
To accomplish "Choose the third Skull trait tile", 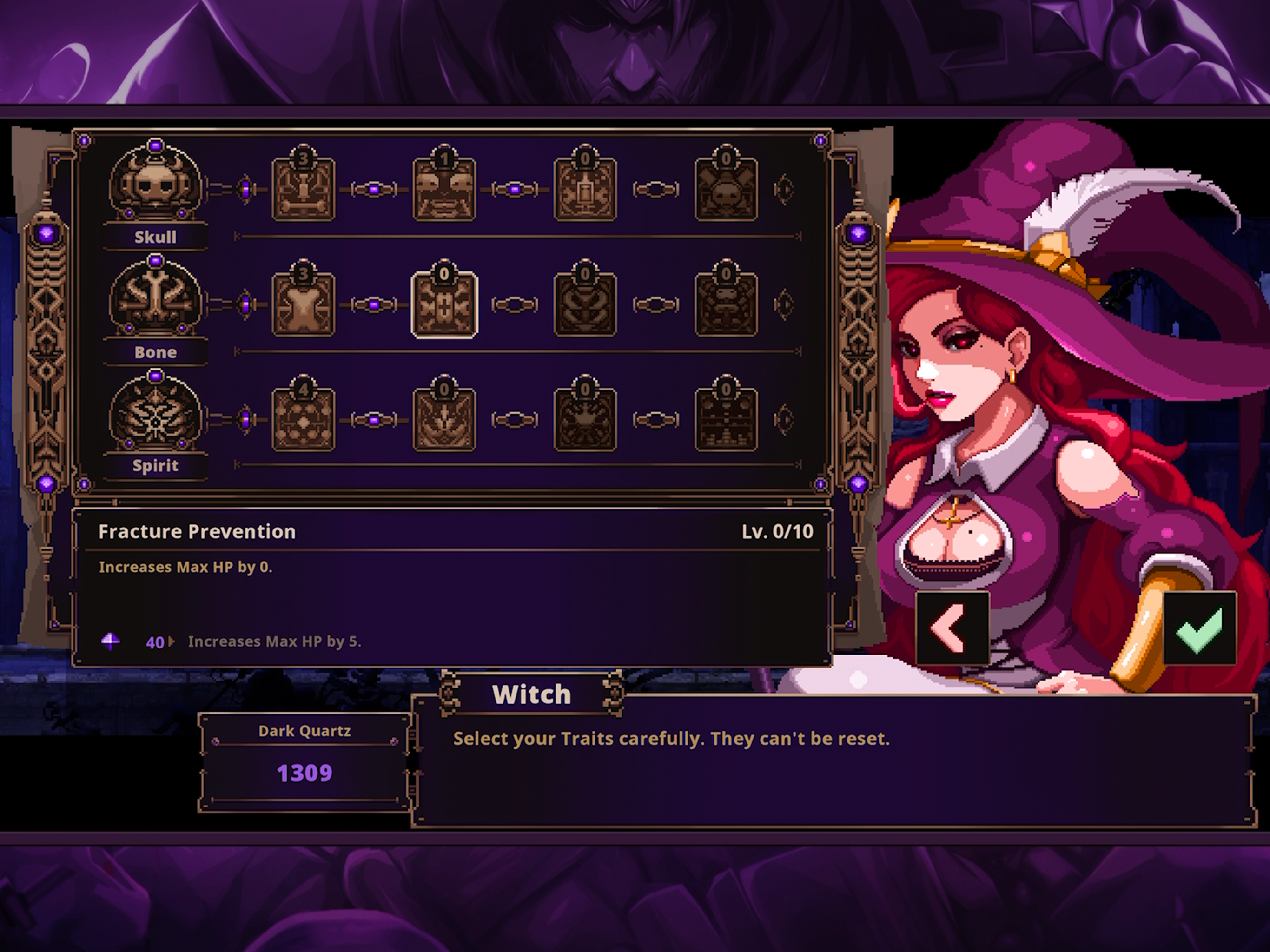I will (x=585, y=185).
